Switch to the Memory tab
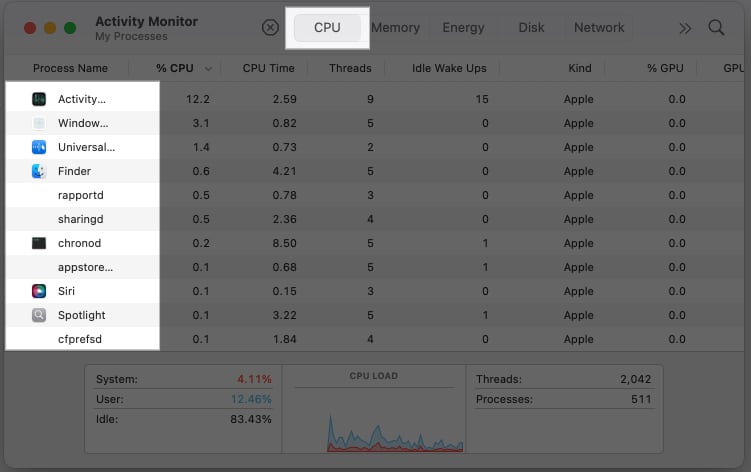 click(x=395, y=28)
